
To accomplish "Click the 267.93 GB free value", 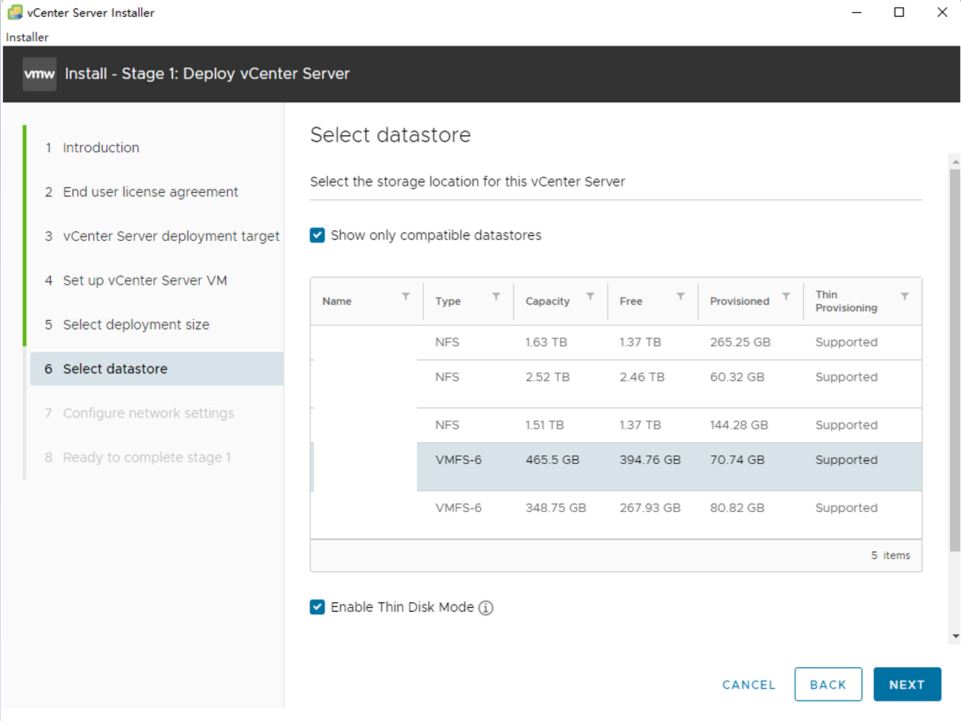I will point(650,508).
